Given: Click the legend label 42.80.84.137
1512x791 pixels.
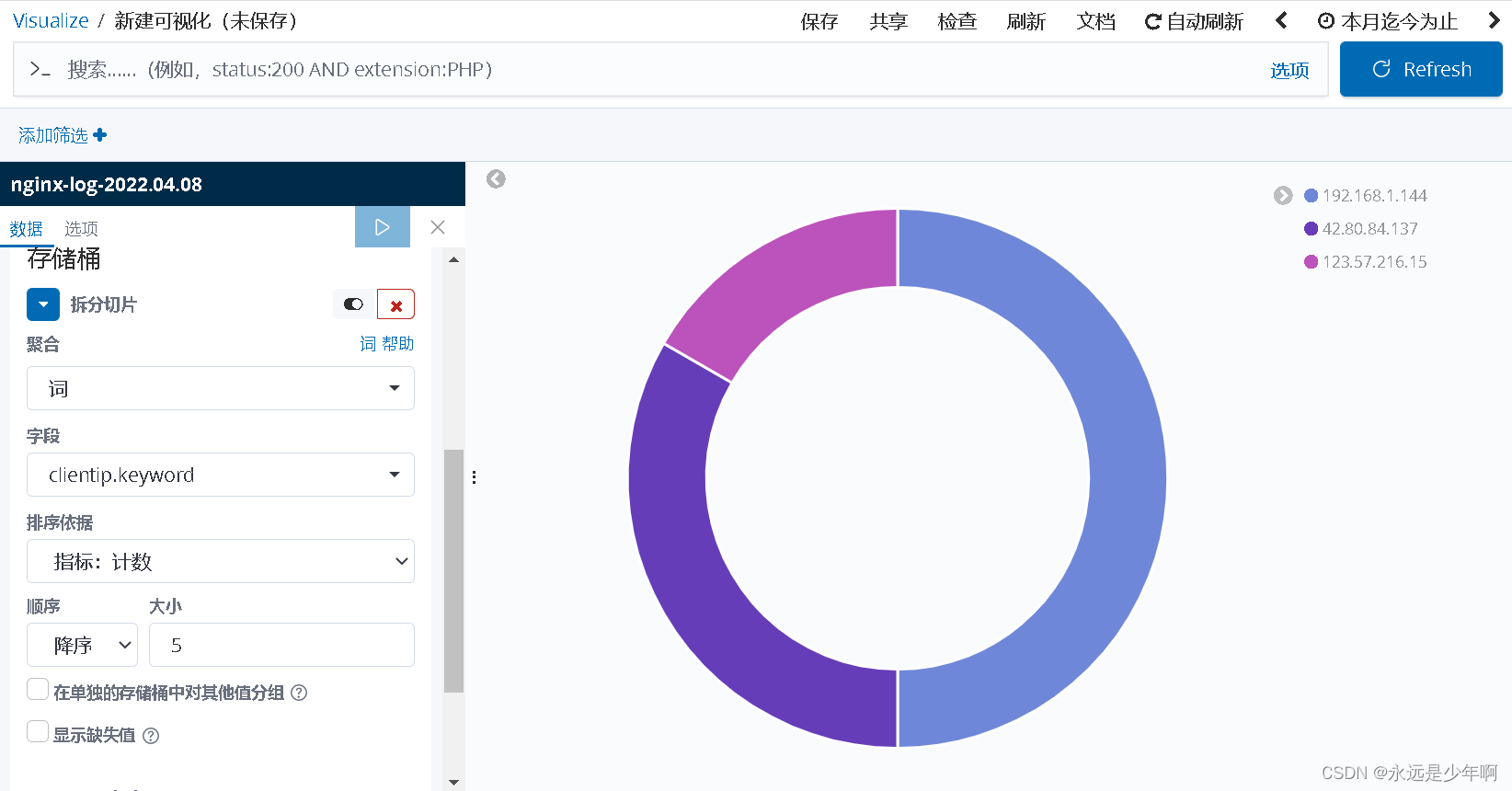Looking at the screenshot, I should (x=1370, y=229).
